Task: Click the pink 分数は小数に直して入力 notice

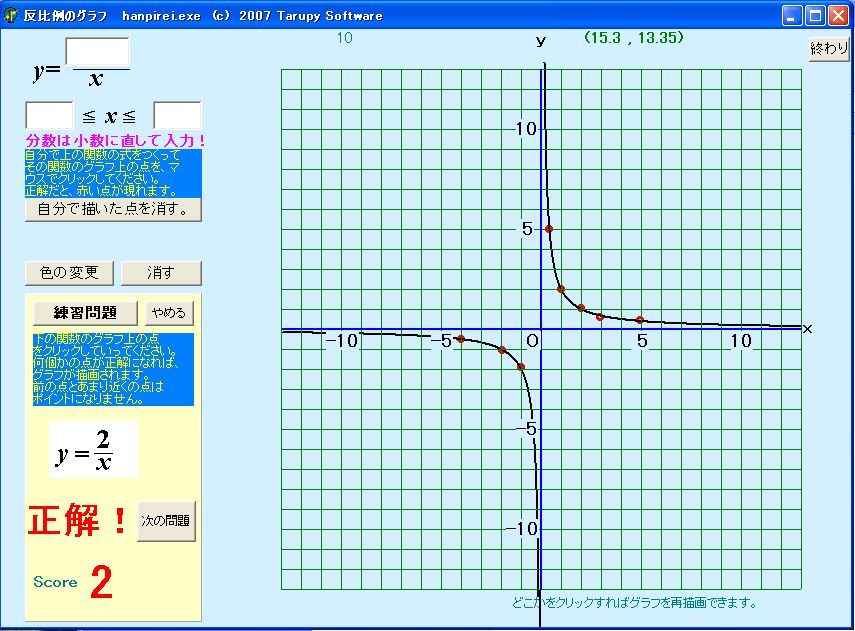Action: pos(115,141)
